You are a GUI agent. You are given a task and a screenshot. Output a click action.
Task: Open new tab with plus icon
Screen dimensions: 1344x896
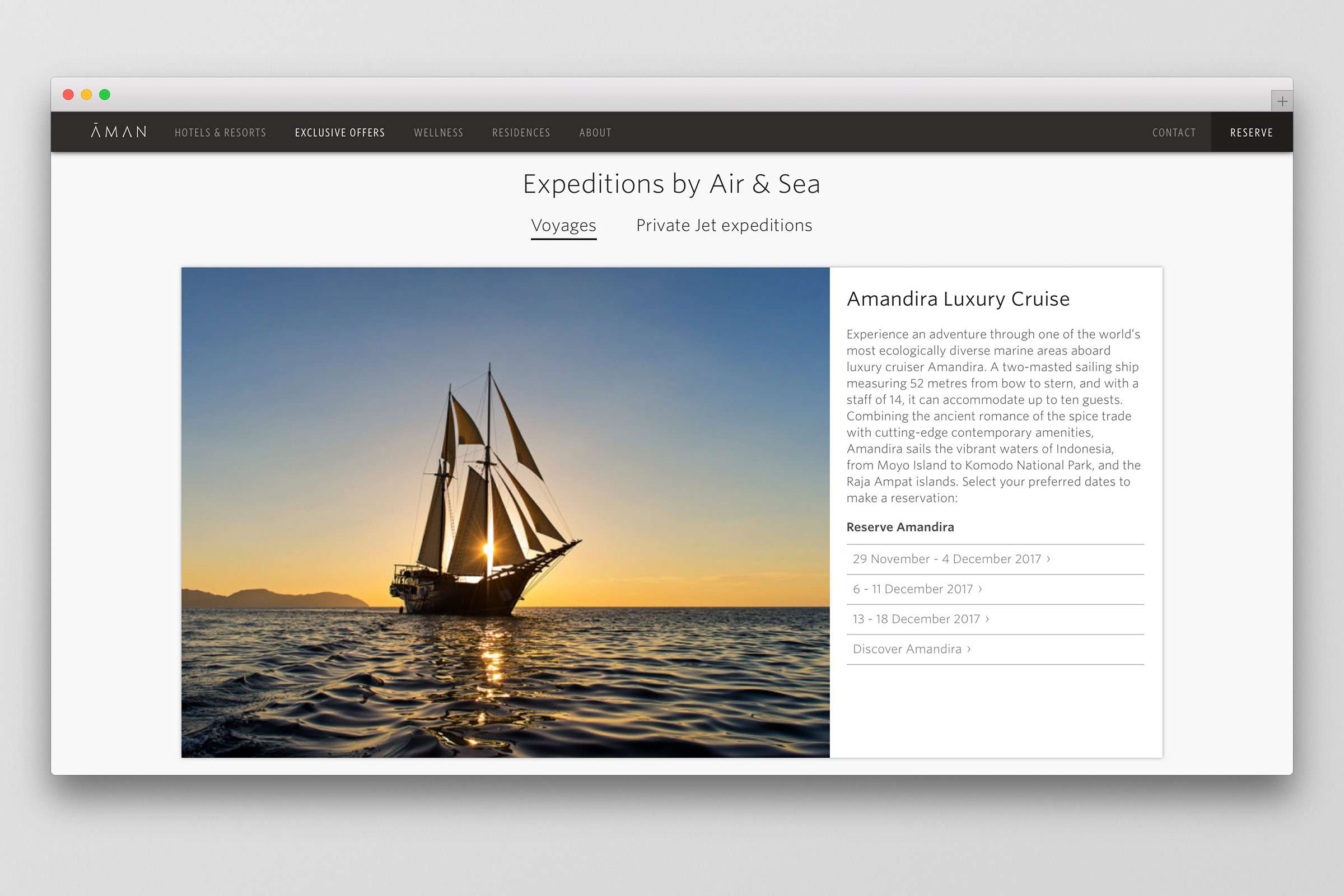1282,102
